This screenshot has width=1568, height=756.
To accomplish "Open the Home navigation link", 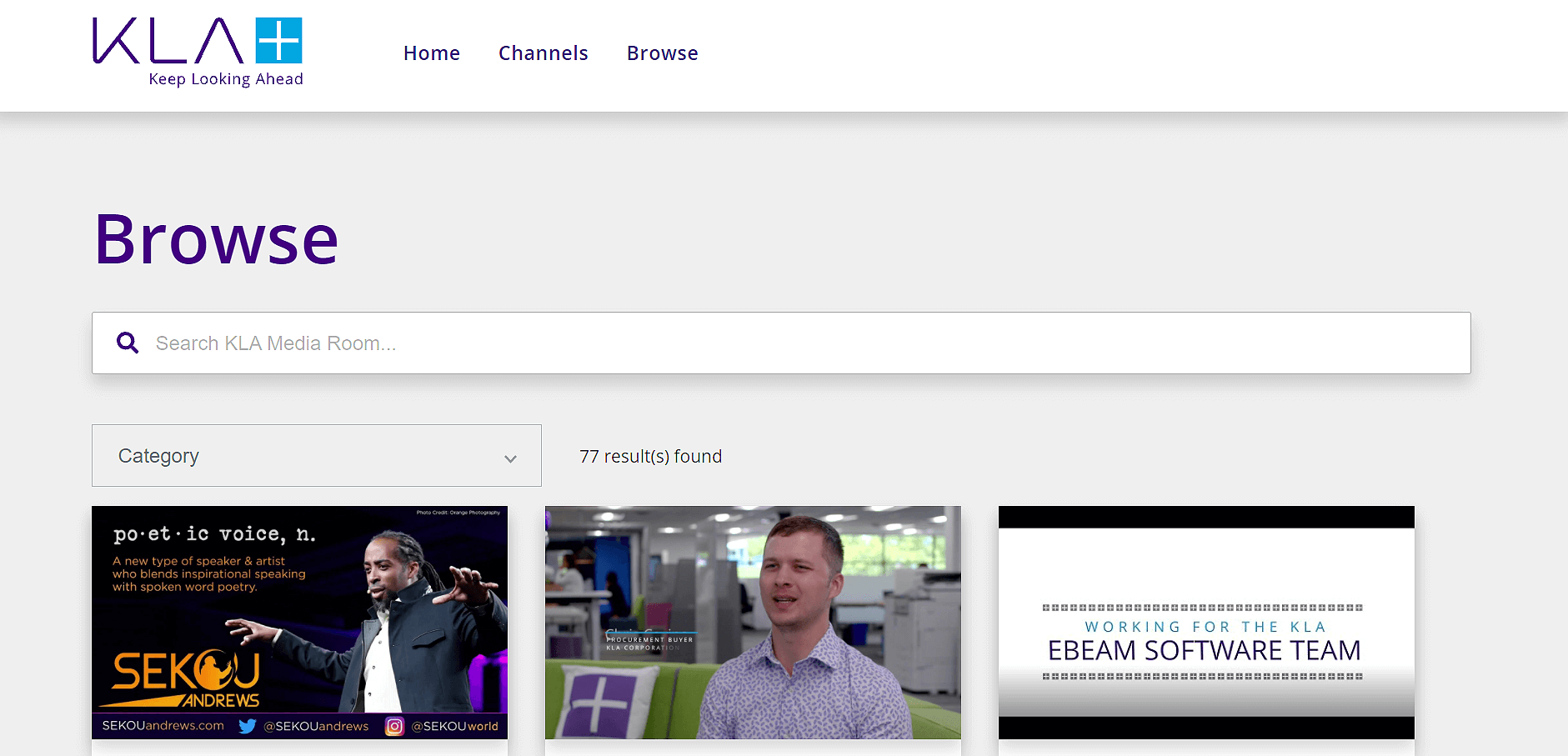I will 432,53.
